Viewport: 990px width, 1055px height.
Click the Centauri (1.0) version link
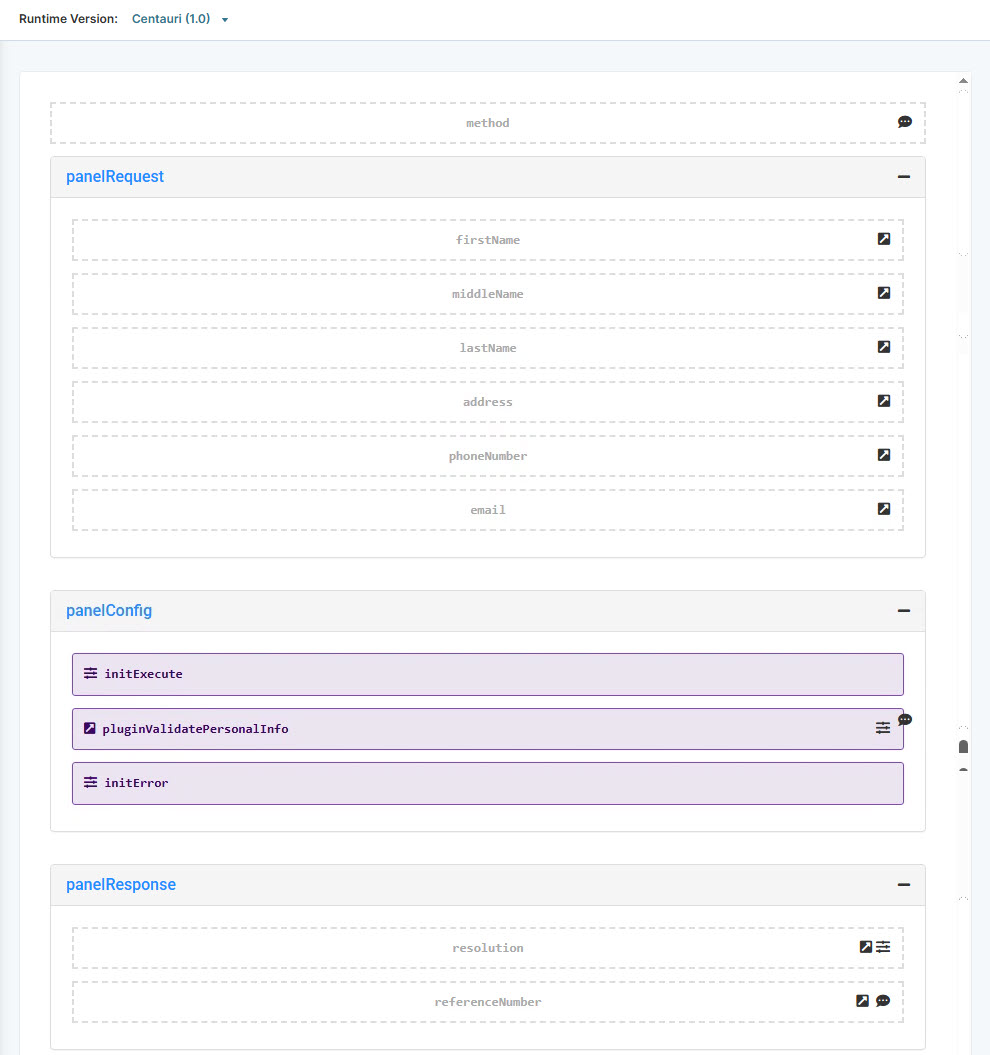(x=170, y=18)
